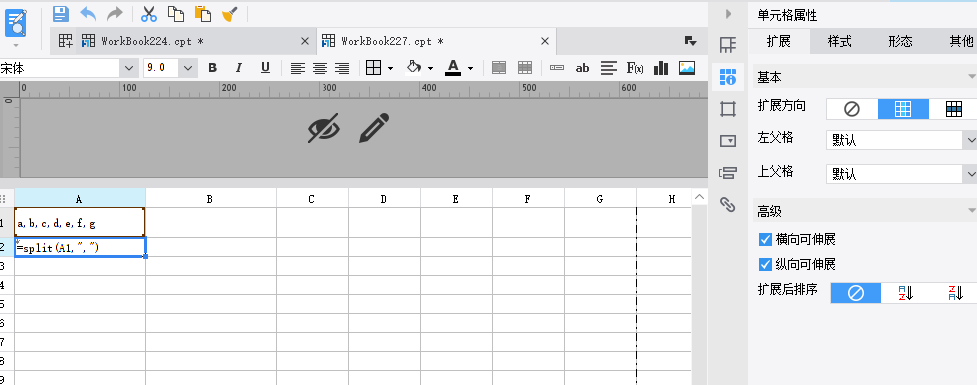Toggle the 纵向可伸展 checkbox

(x=765, y=265)
